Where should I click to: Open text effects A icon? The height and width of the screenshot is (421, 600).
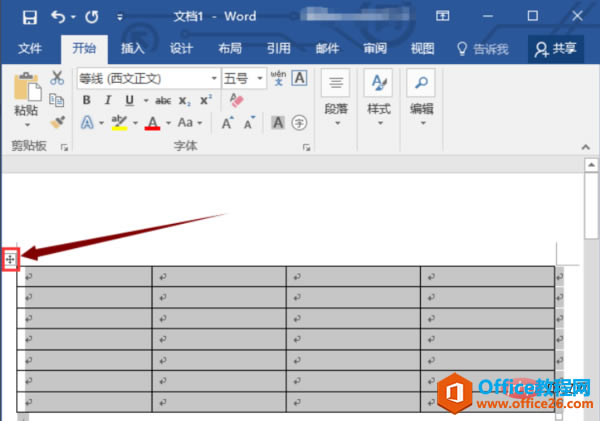[87, 123]
